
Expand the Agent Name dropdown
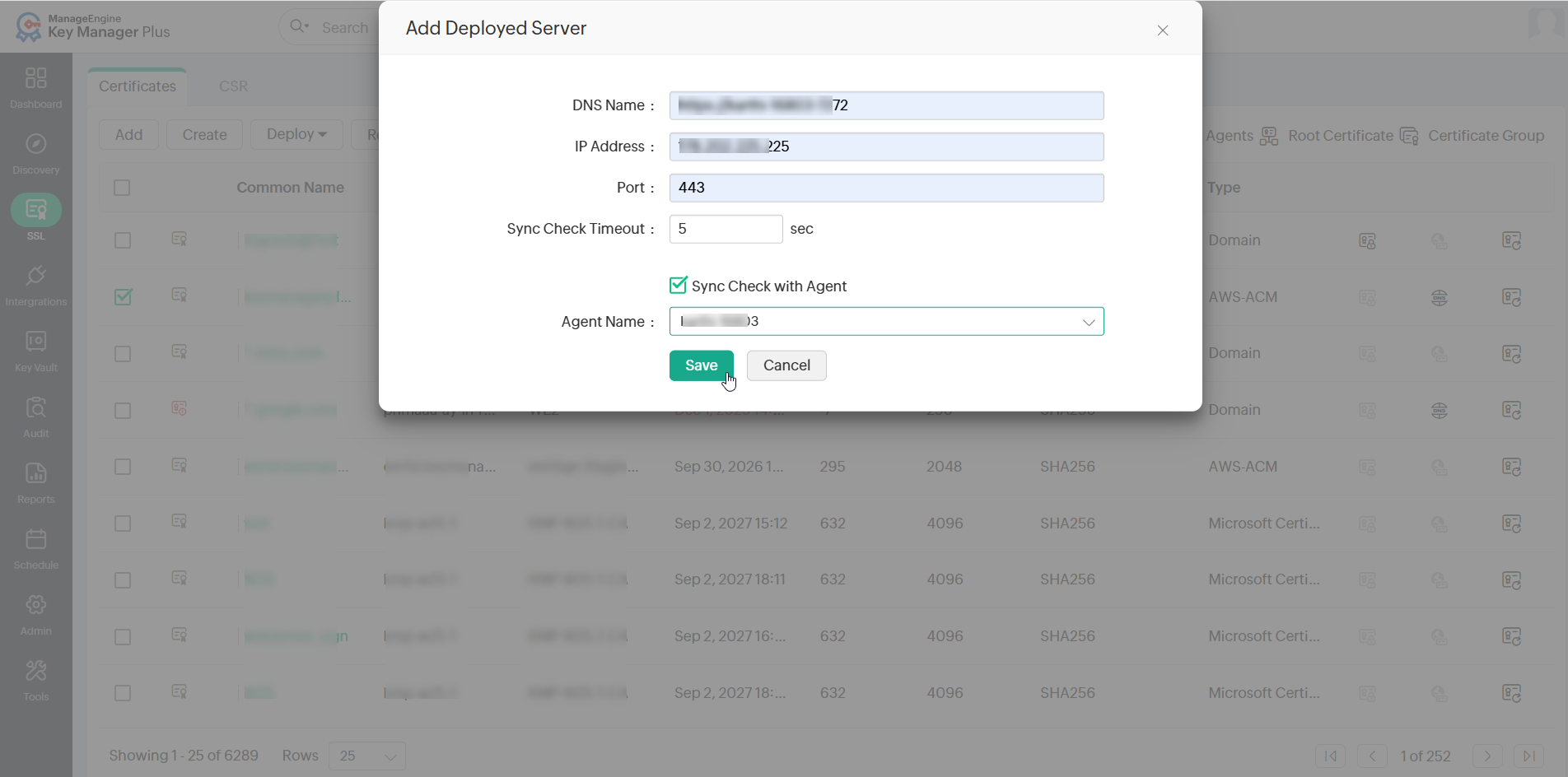pos(886,321)
